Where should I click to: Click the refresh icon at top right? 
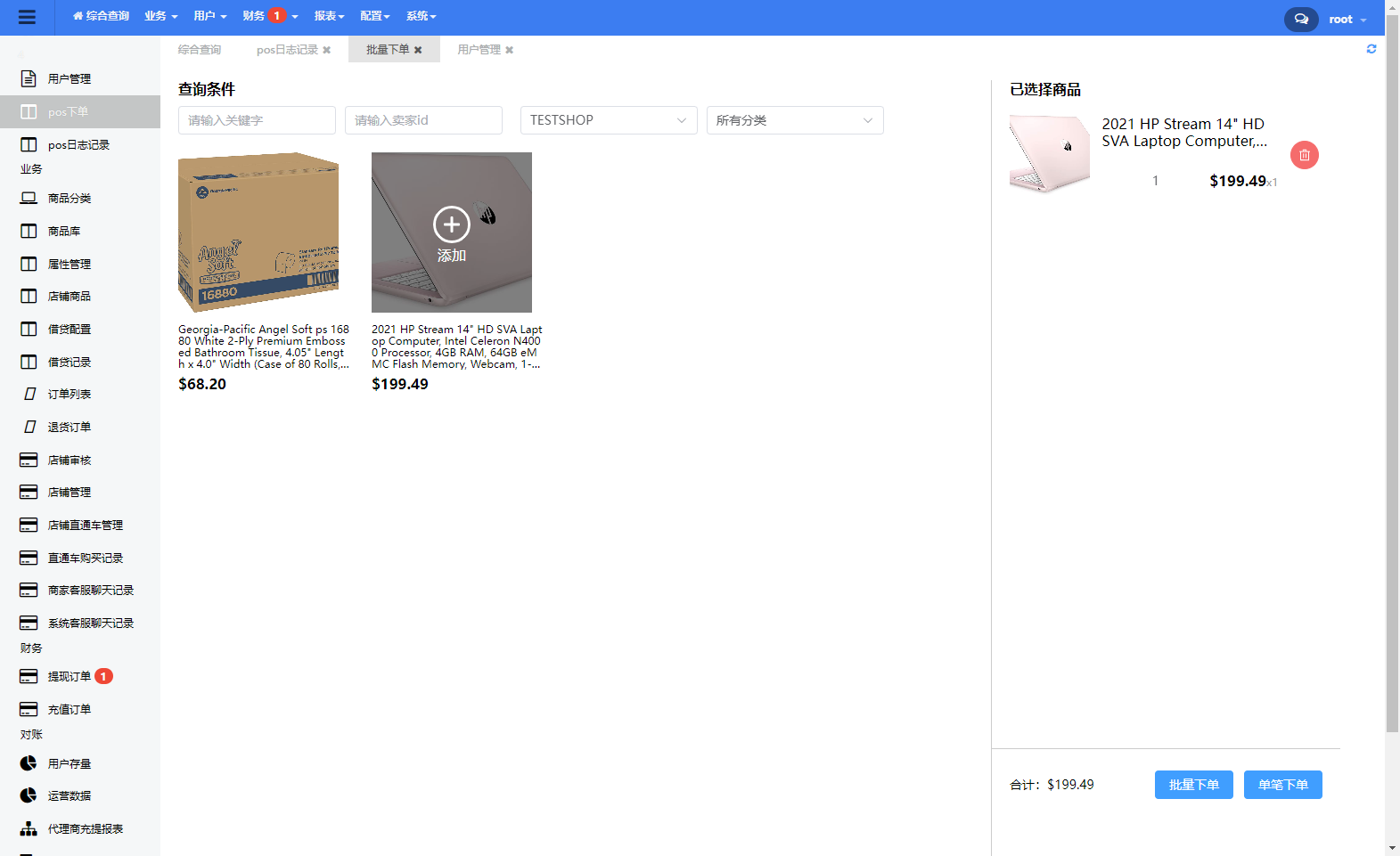coord(1371,49)
